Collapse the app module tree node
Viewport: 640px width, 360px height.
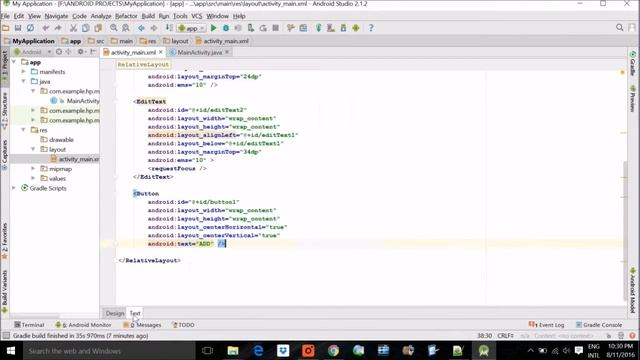coord(14,62)
